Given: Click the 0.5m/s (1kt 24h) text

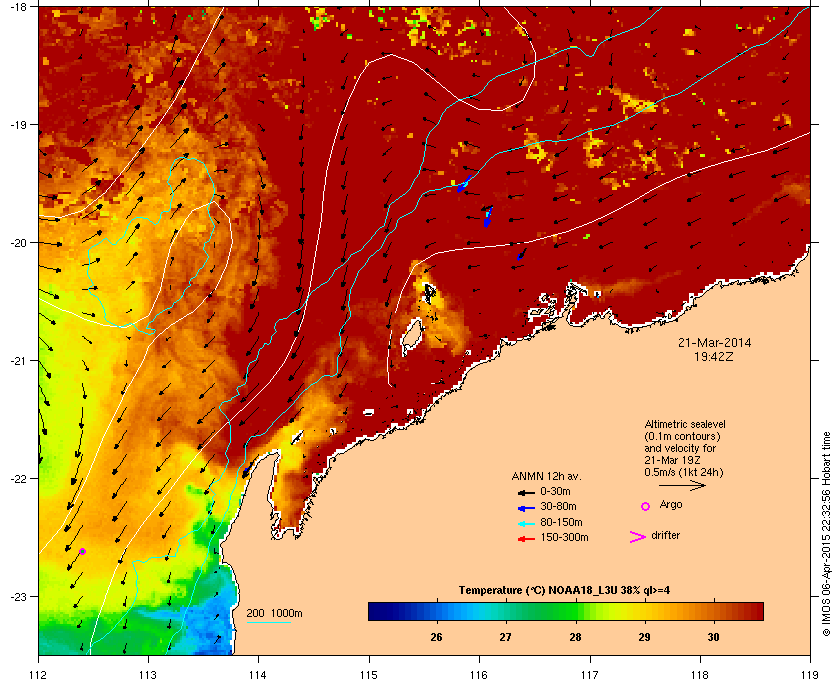Looking at the screenshot, I should (684, 472).
